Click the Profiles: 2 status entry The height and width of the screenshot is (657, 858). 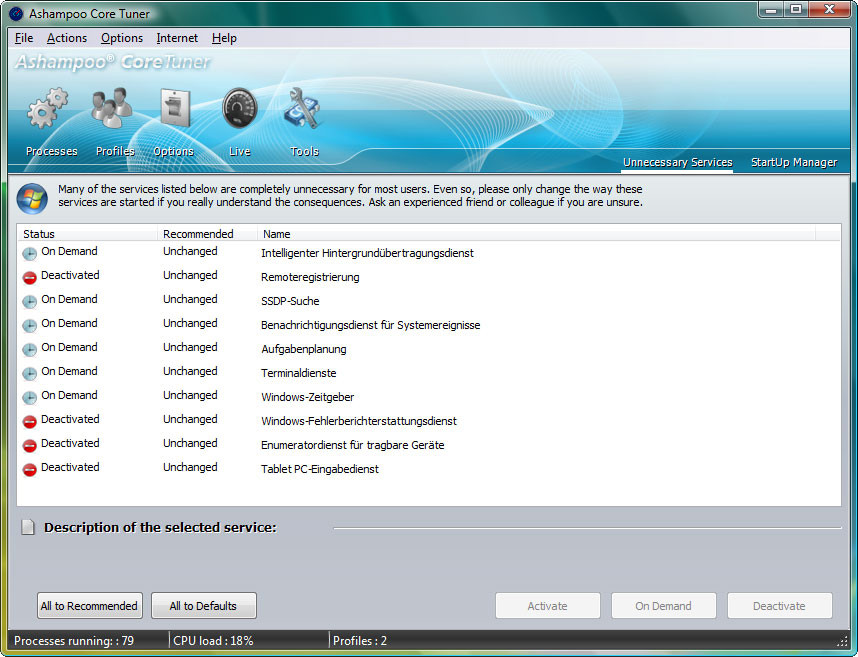pos(360,641)
